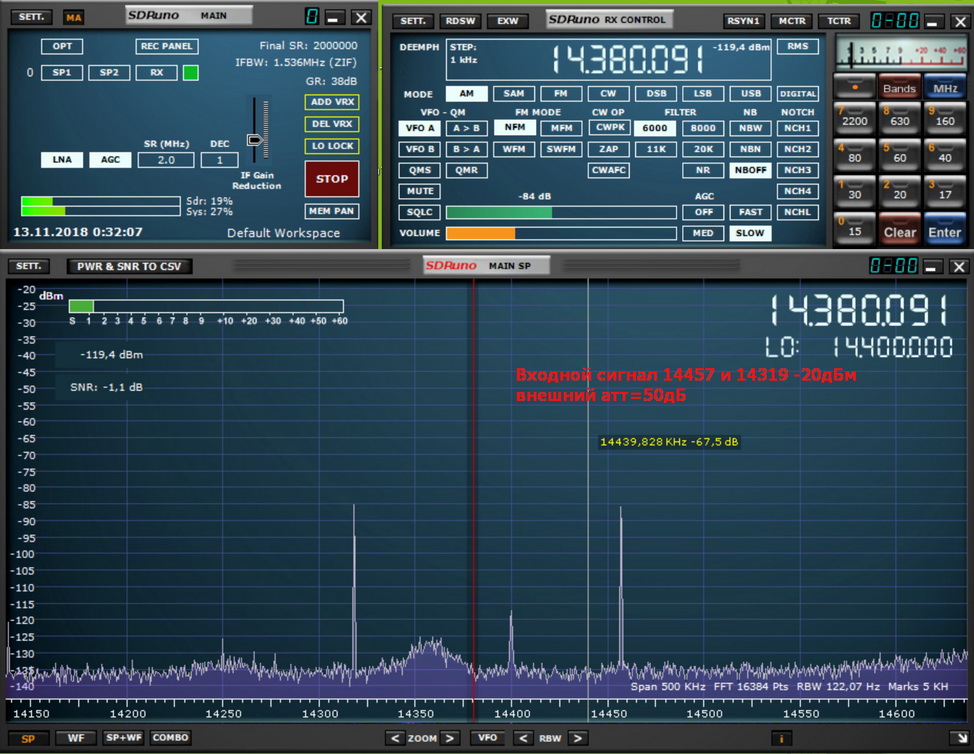
Task: Choose DIGITAL mode
Action: coord(798,94)
